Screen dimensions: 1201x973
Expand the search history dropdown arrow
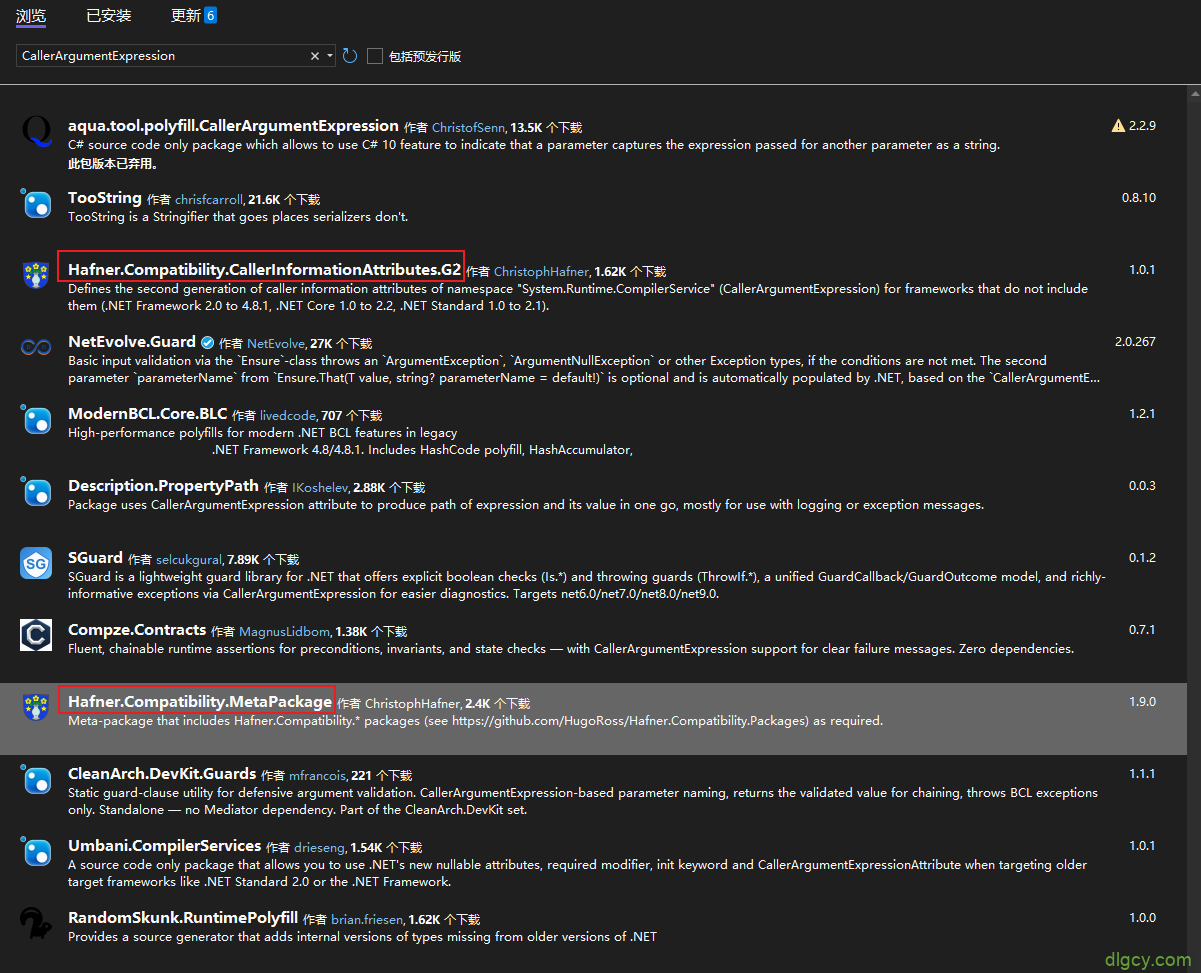[330, 56]
